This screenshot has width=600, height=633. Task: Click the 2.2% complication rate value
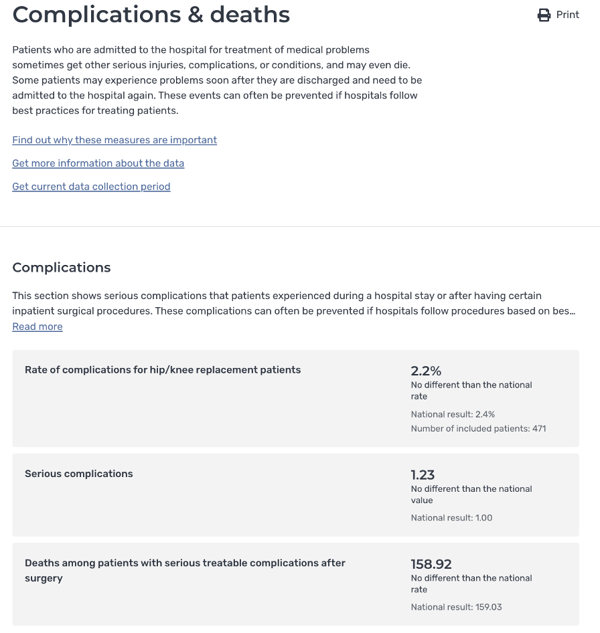tap(426, 371)
